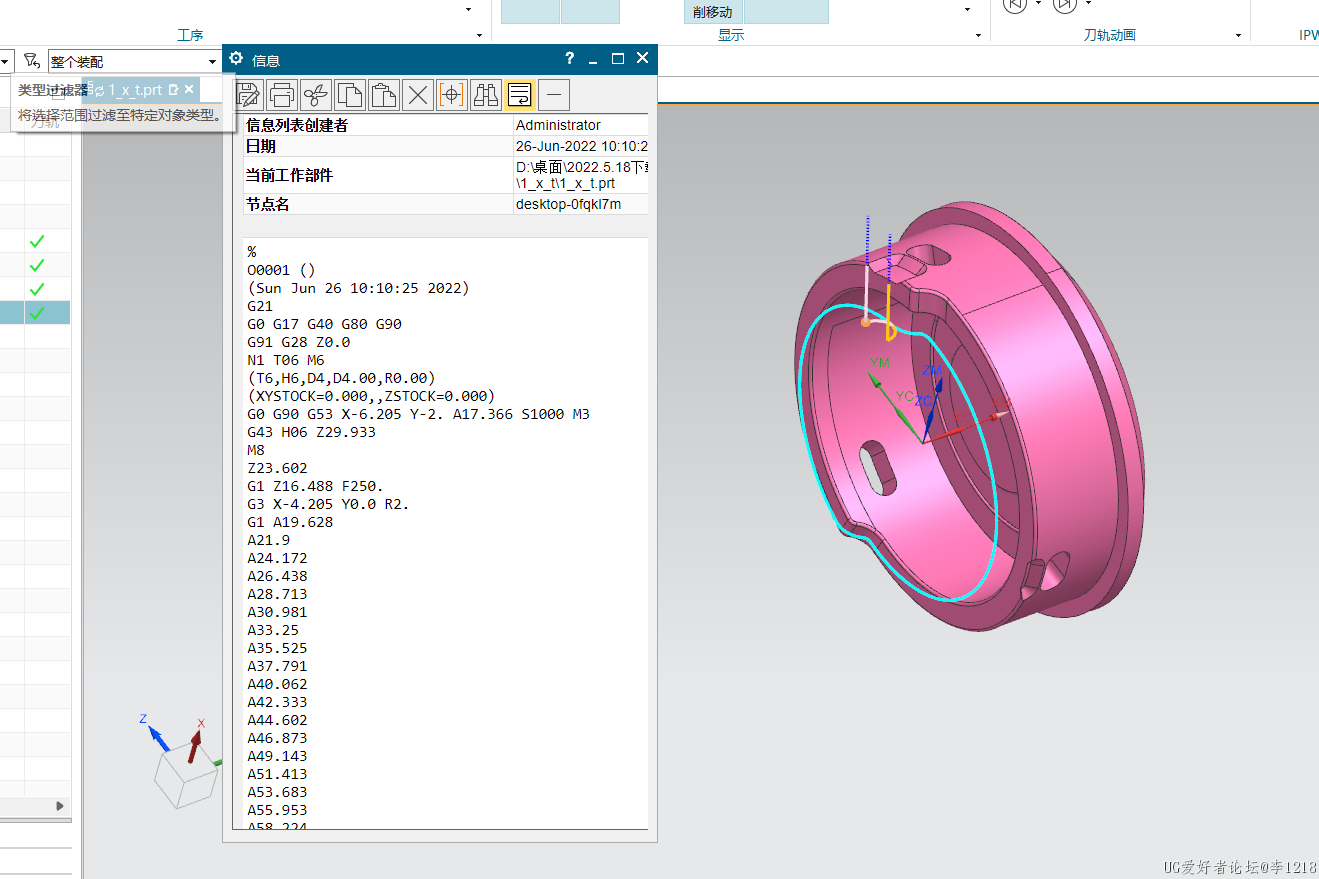
Task: Open the upper dropdown arrow above 显示 group arrow
Action: [x=967, y=9]
